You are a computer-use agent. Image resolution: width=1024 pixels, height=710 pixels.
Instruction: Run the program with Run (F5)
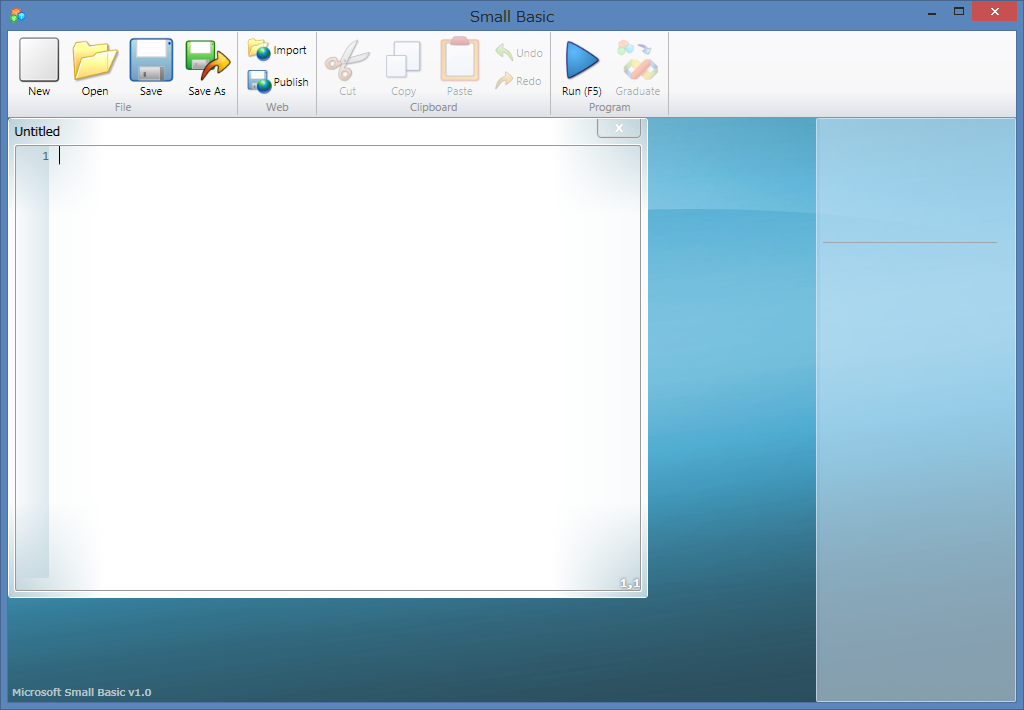coord(582,67)
